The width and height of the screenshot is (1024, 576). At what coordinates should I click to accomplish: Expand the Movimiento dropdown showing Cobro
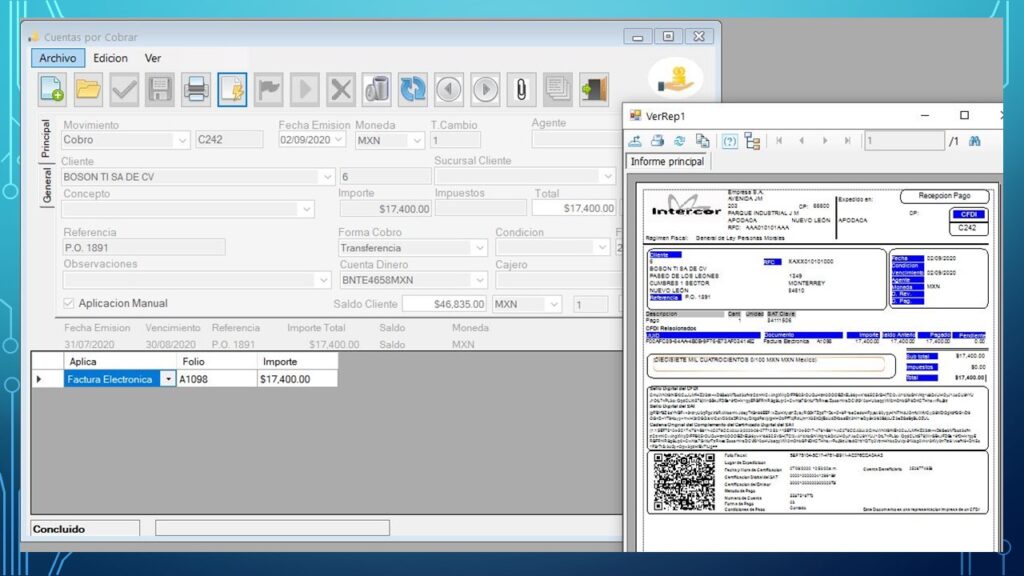[181, 140]
